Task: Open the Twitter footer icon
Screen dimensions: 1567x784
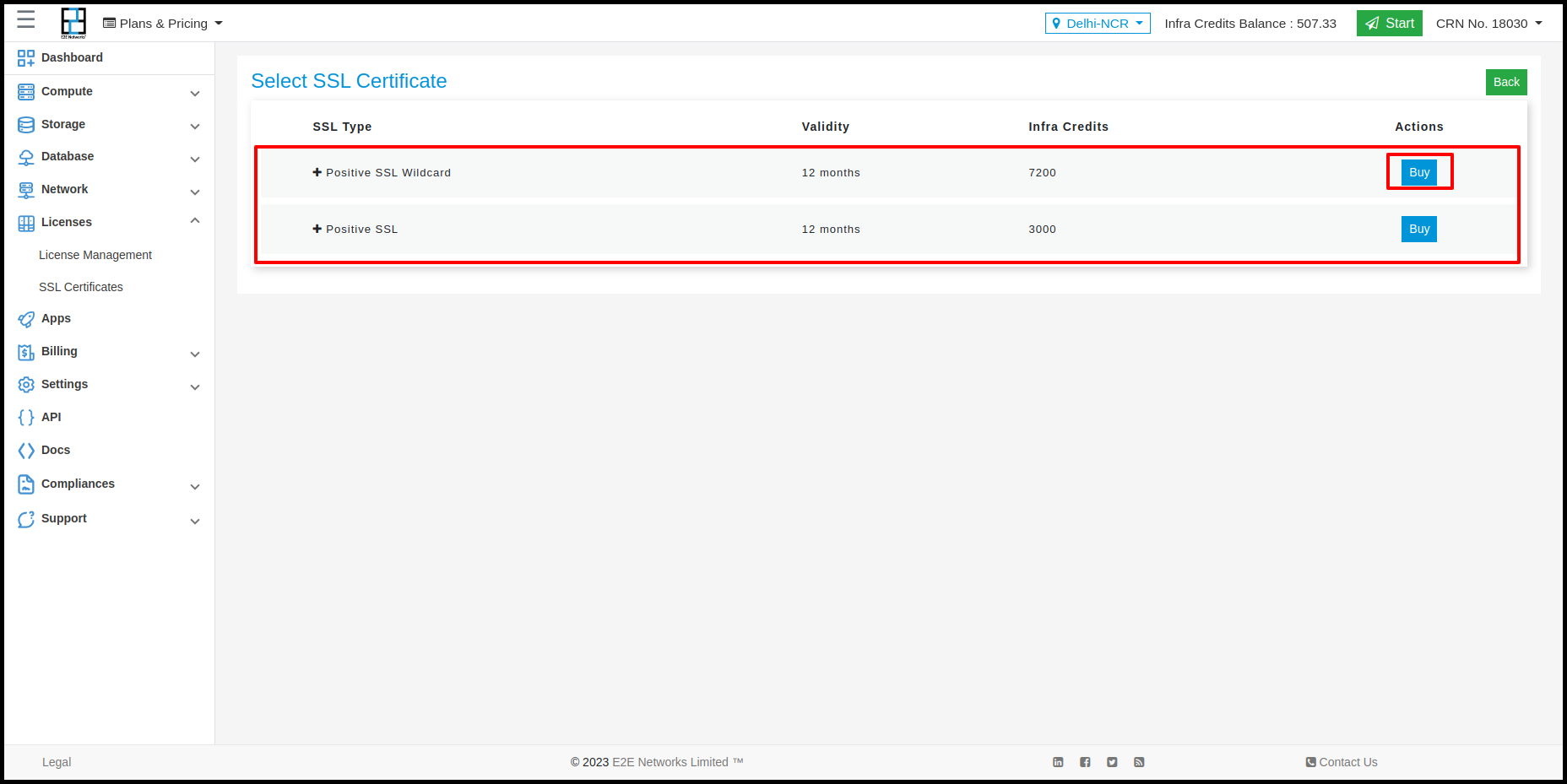Action: pos(1112,762)
